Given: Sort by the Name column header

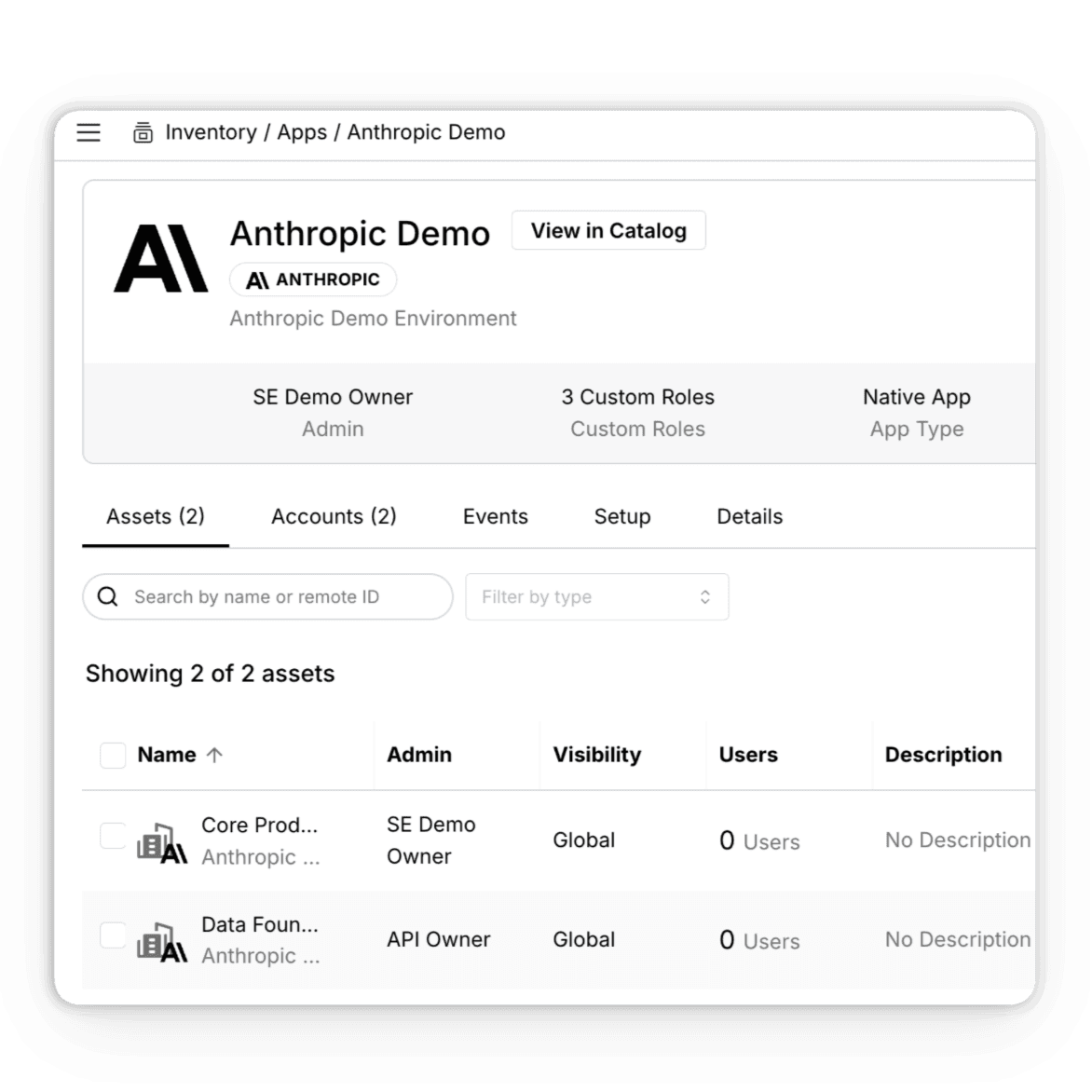Looking at the screenshot, I should [x=167, y=755].
